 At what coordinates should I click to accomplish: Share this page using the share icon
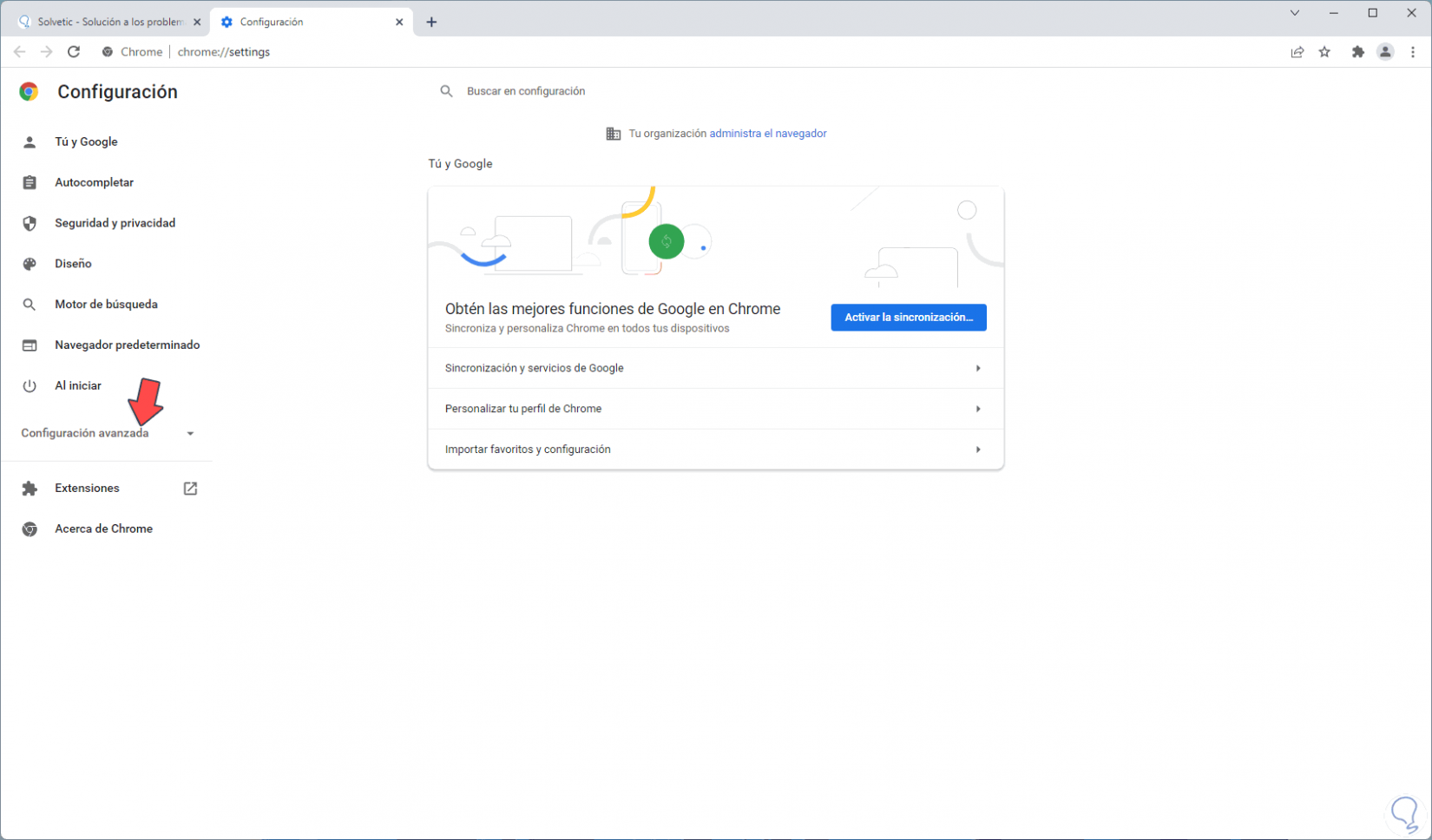[1297, 52]
